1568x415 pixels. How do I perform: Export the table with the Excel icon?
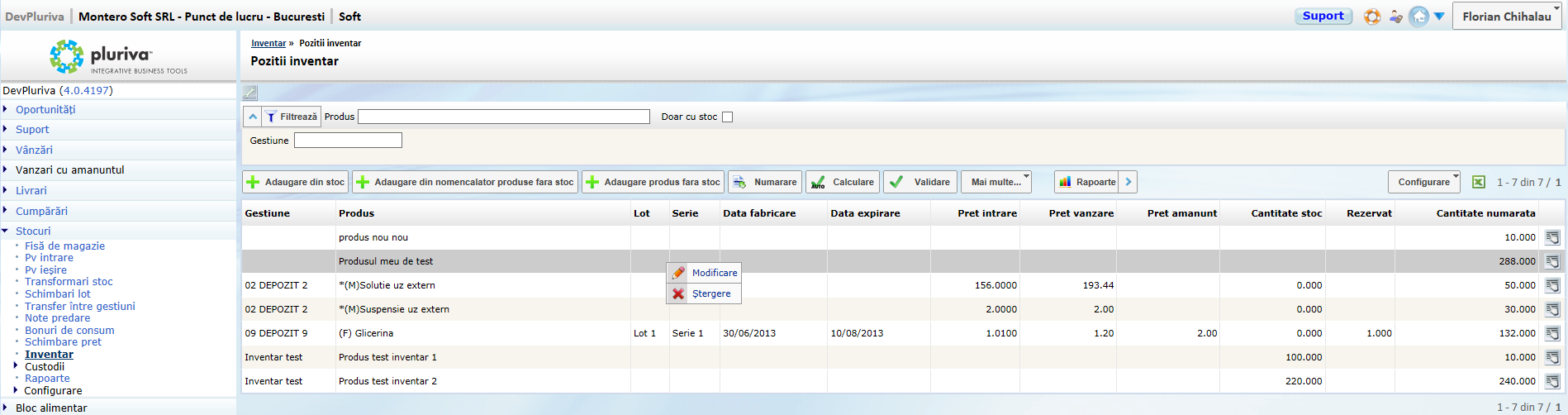tap(1479, 182)
